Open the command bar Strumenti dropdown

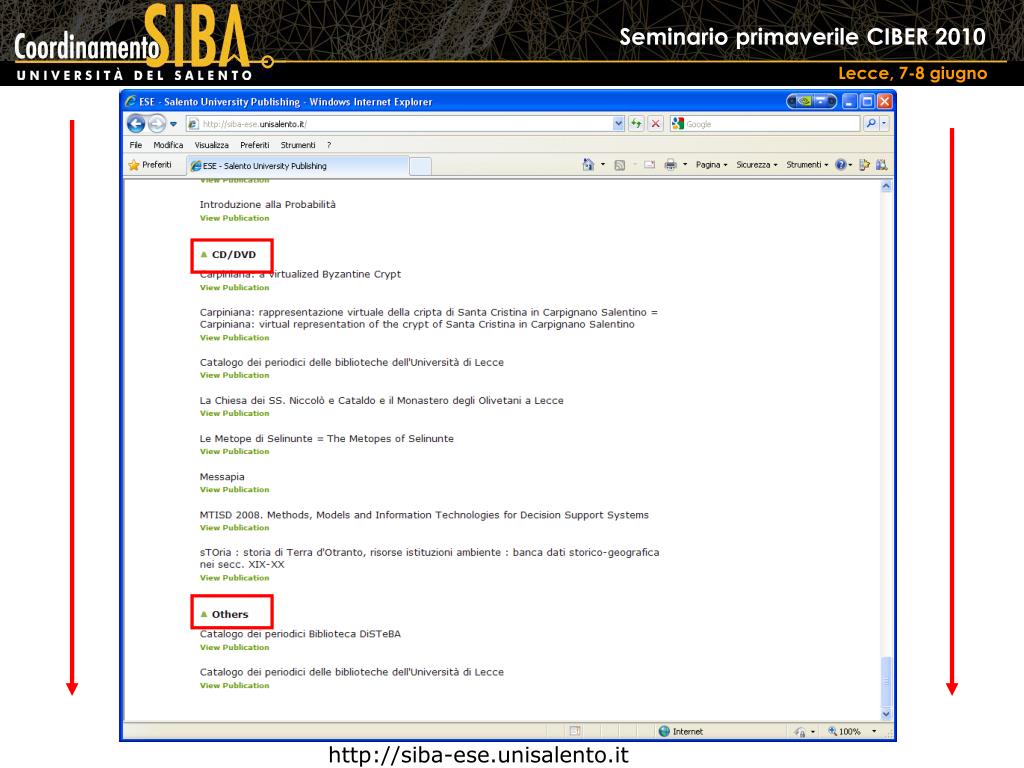point(807,165)
